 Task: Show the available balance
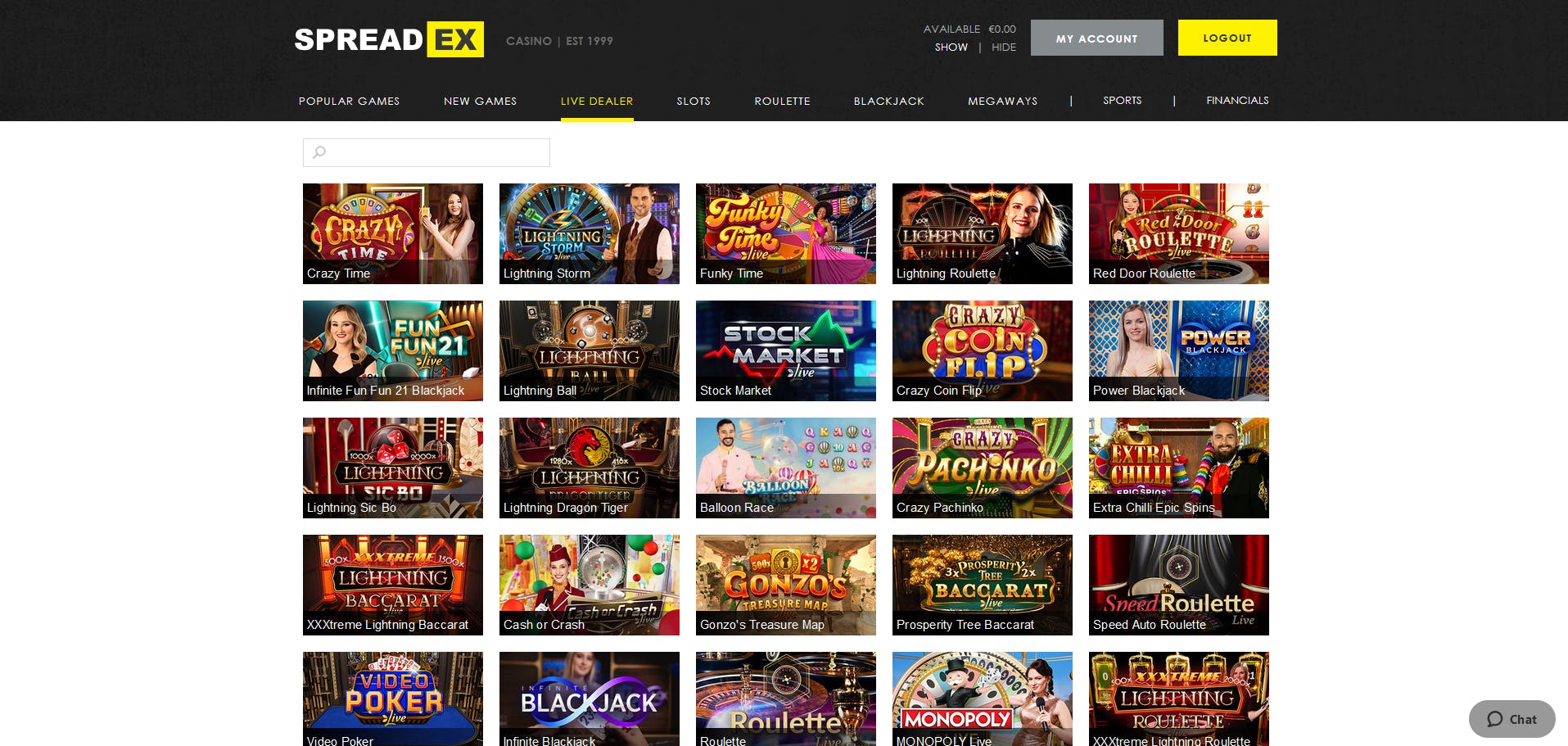click(951, 47)
